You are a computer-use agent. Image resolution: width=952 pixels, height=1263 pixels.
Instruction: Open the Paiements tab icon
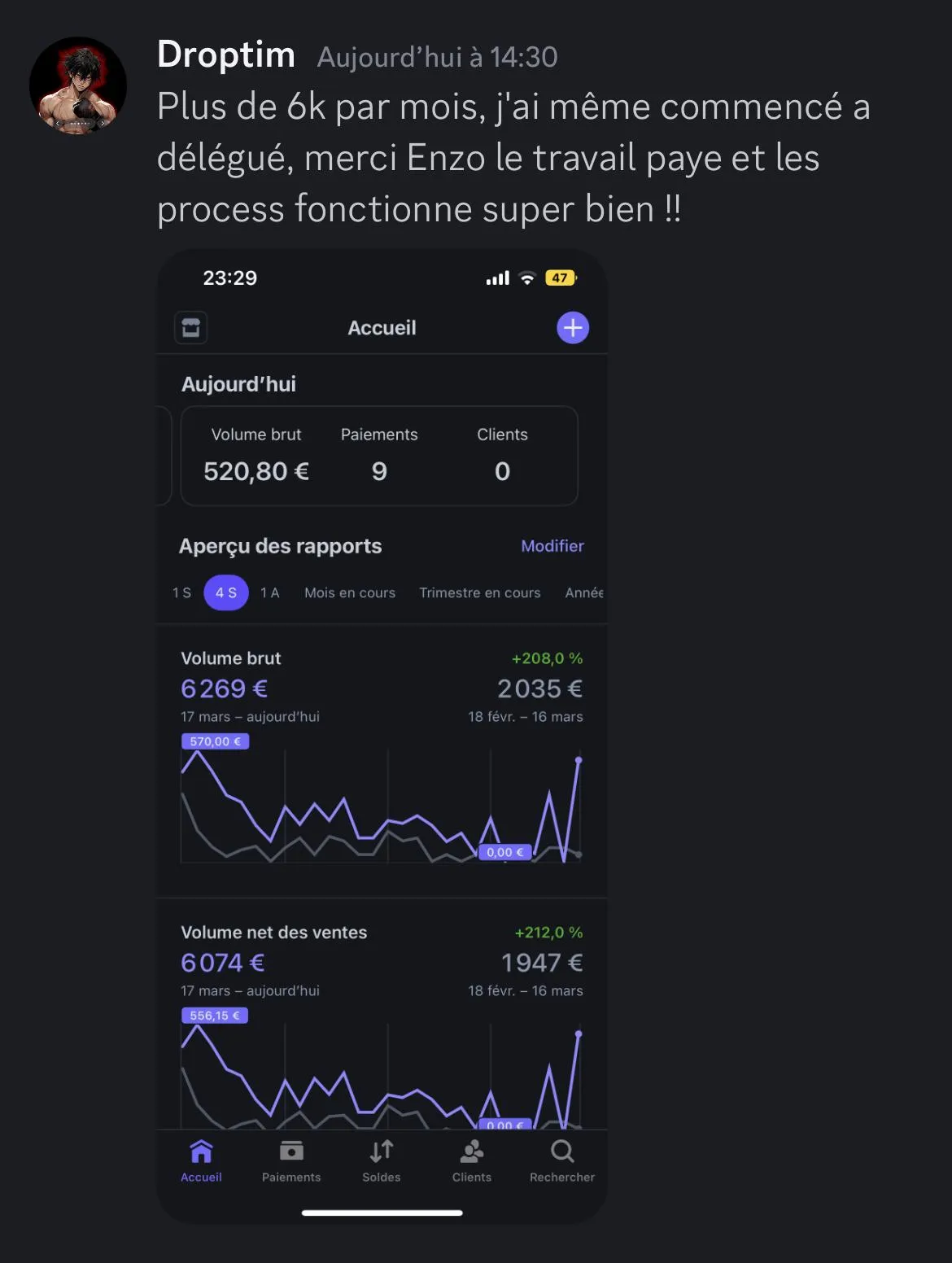(291, 1152)
